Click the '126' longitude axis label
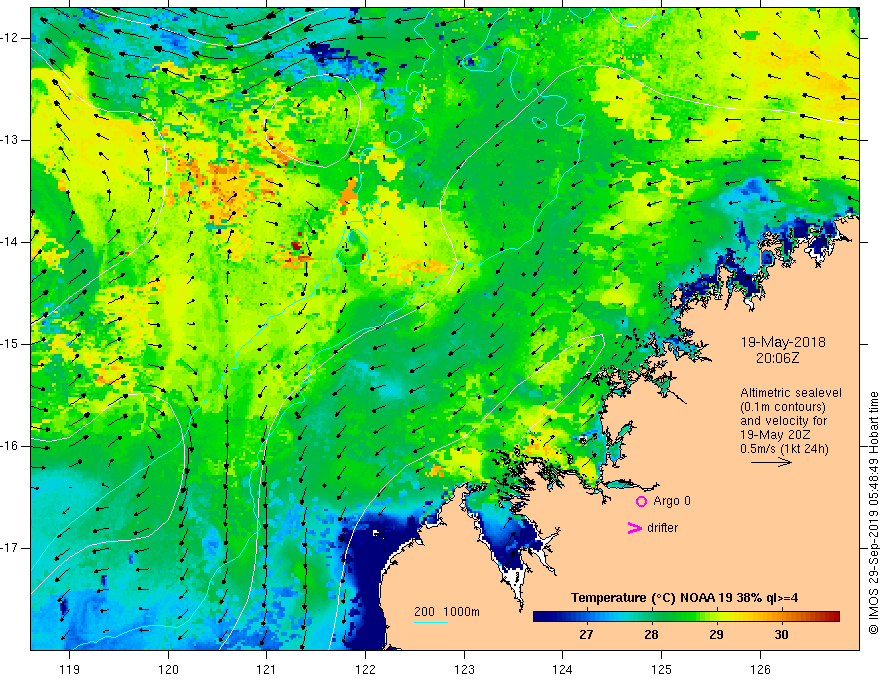 tap(760, 669)
